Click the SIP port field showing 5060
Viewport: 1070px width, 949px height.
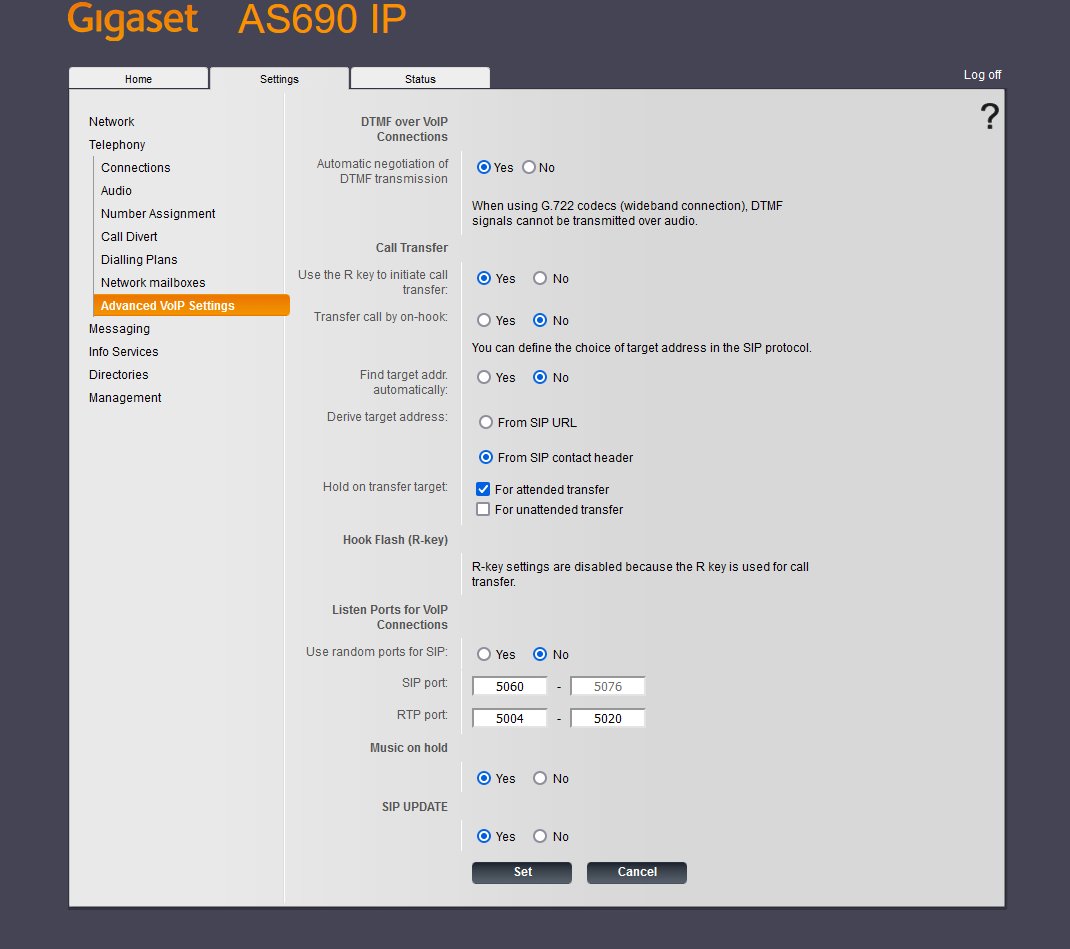tap(510, 686)
